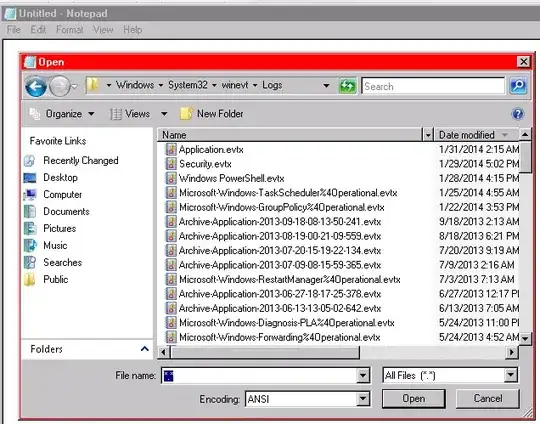Open Notepad View menu
Viewport: 540px width, 424px height.
pos(103,30)
